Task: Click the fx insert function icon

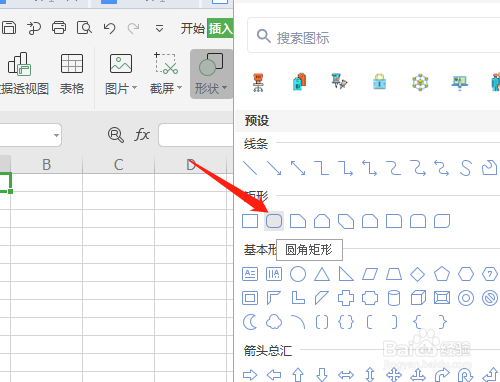Action: (142, 135)
